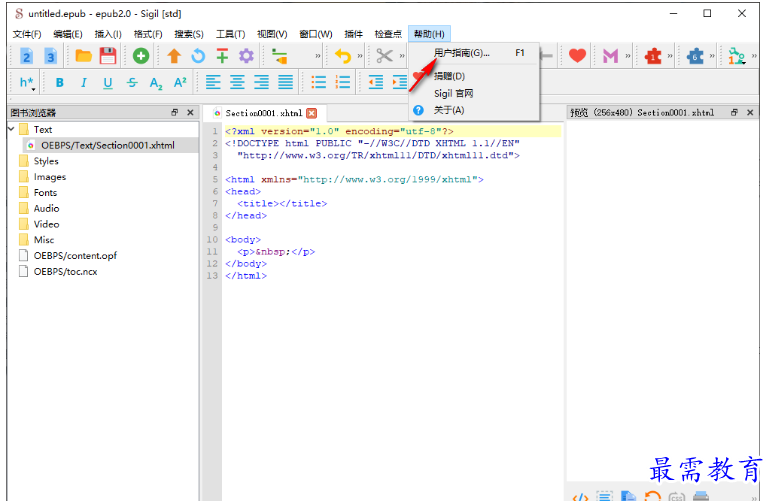
Task: Click the Undo arrow toolbar icon
Action: pos(343,56)
